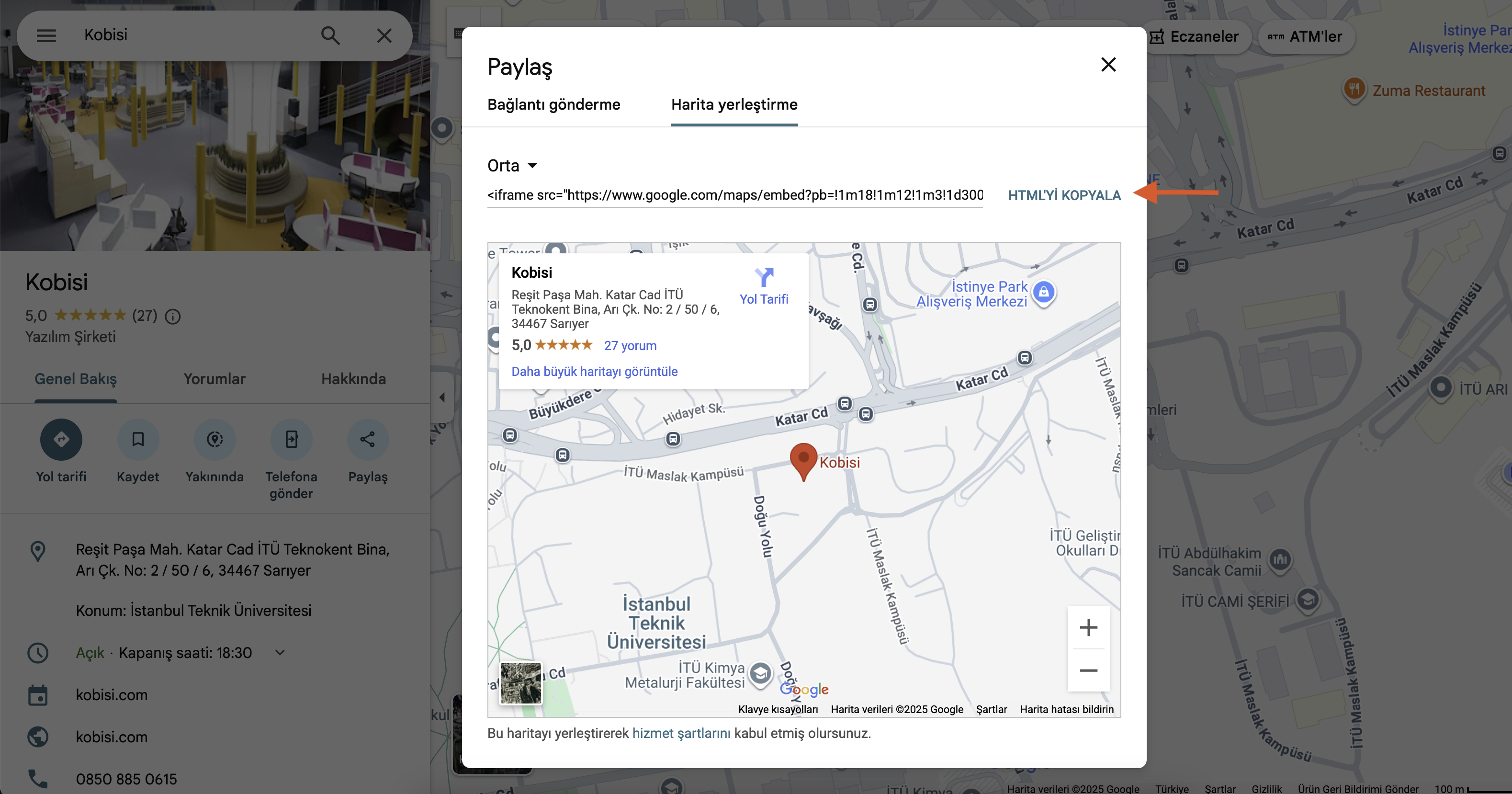Expand the opening hours chevron
Image resolution: width=1512 pixels, height=794 pixels.
280,652
